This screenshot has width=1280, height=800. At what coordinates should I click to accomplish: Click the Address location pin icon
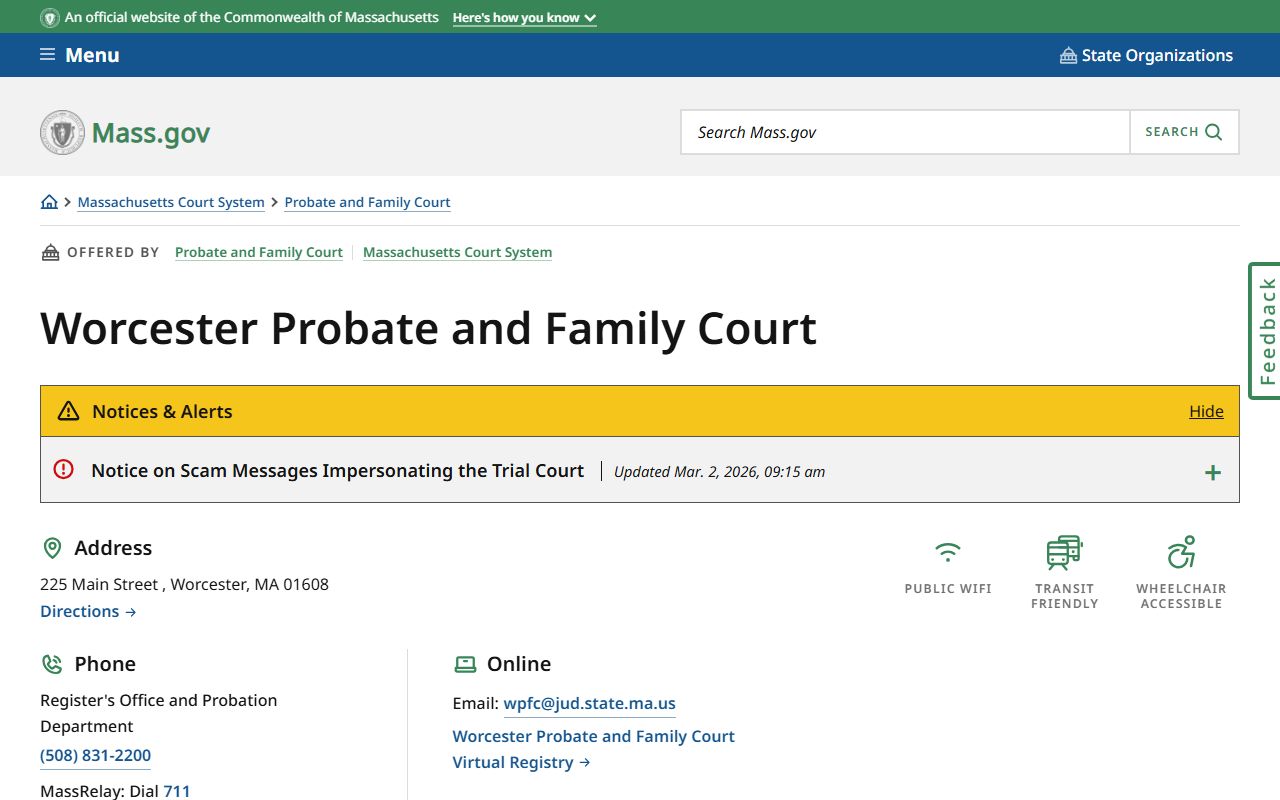[x=52, y=548]
